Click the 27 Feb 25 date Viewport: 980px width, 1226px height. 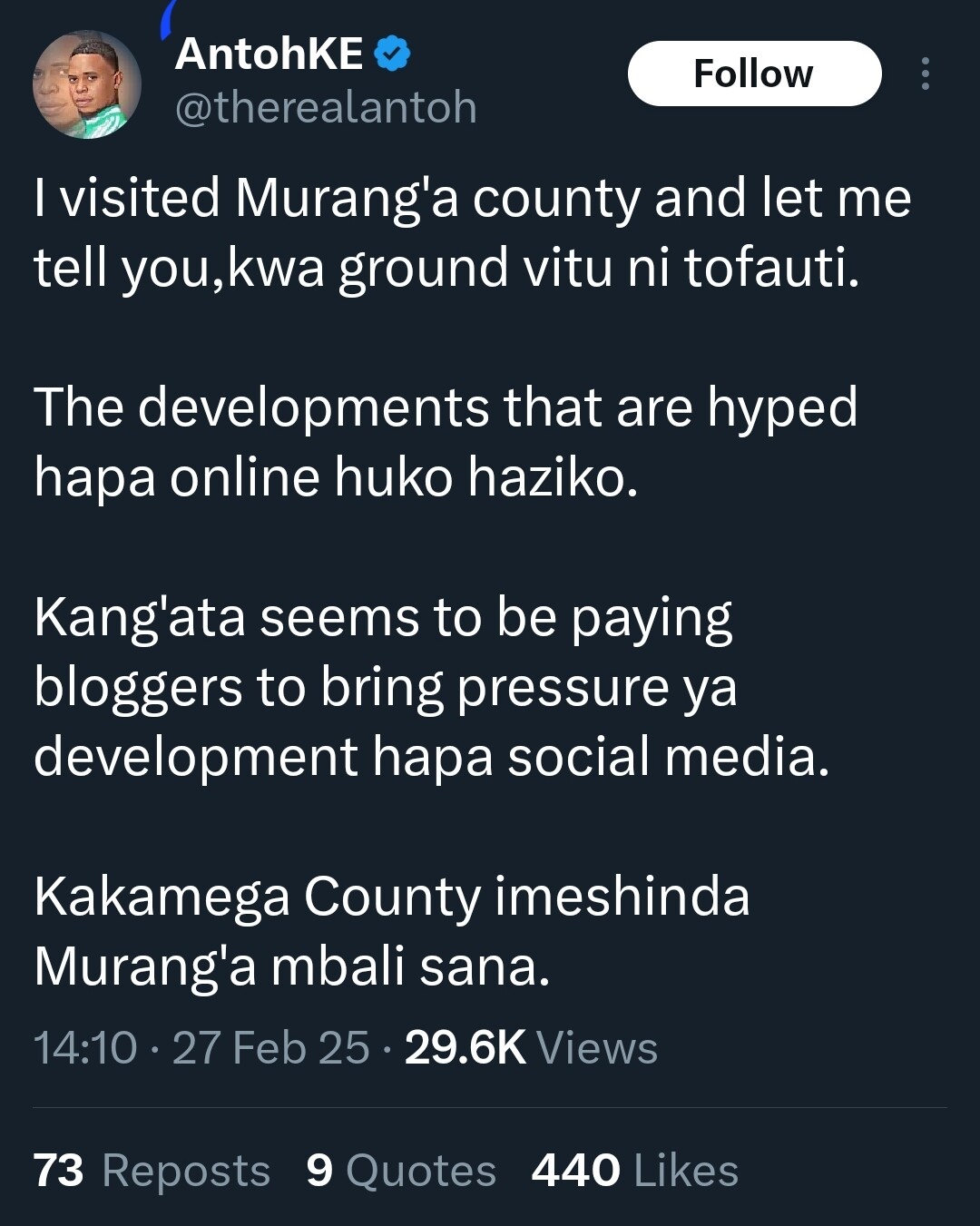point(270,1047)
